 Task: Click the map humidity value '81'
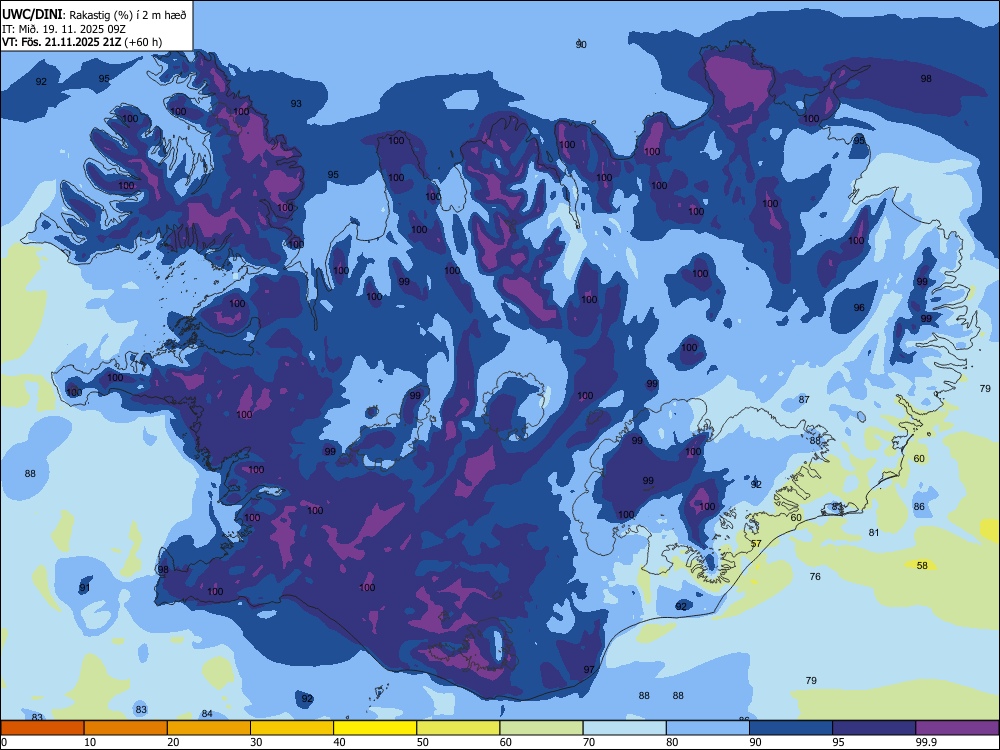point(874,533)
